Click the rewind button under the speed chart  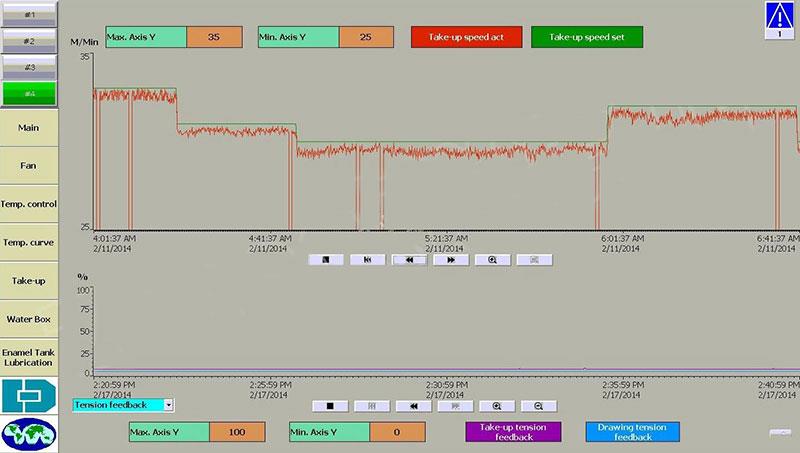point(409,259)
